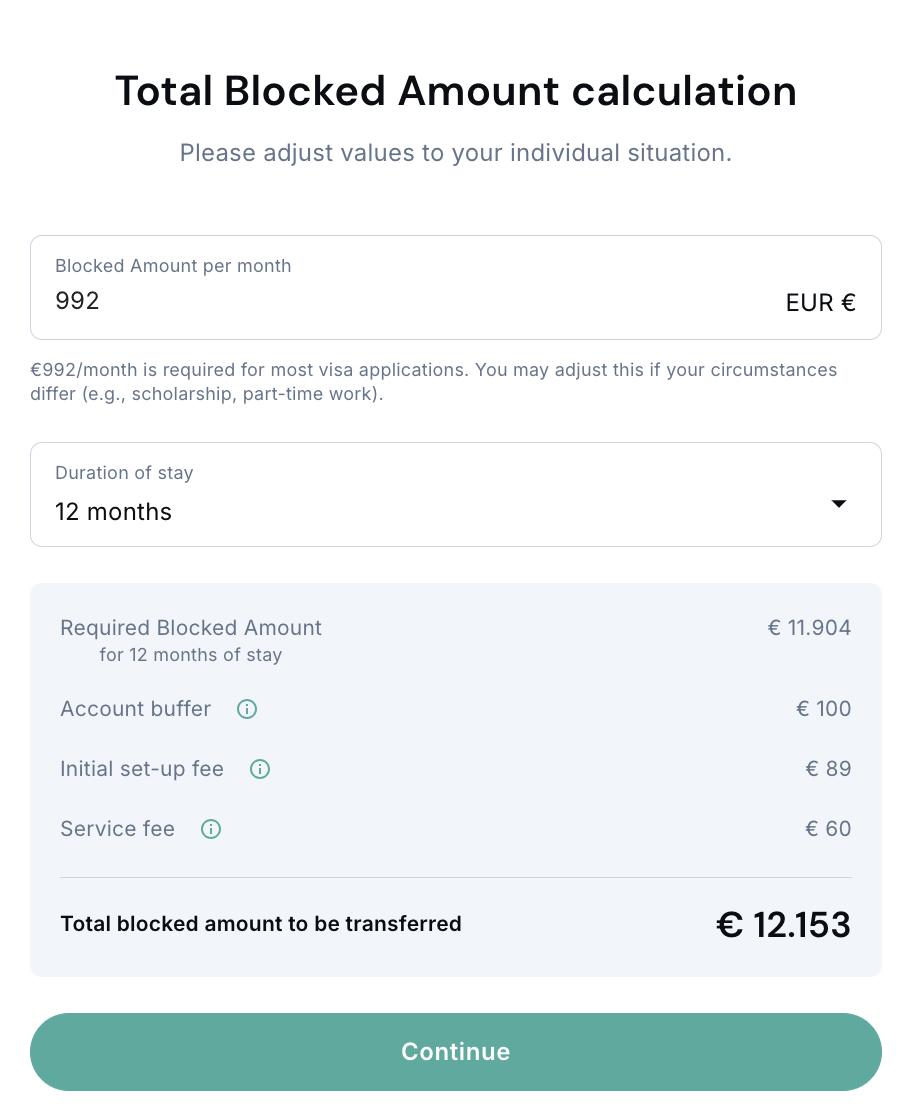Focus the Blocked Amount per month field
The height and width of the screenshot is (1118, 922).
pos(400,300)
